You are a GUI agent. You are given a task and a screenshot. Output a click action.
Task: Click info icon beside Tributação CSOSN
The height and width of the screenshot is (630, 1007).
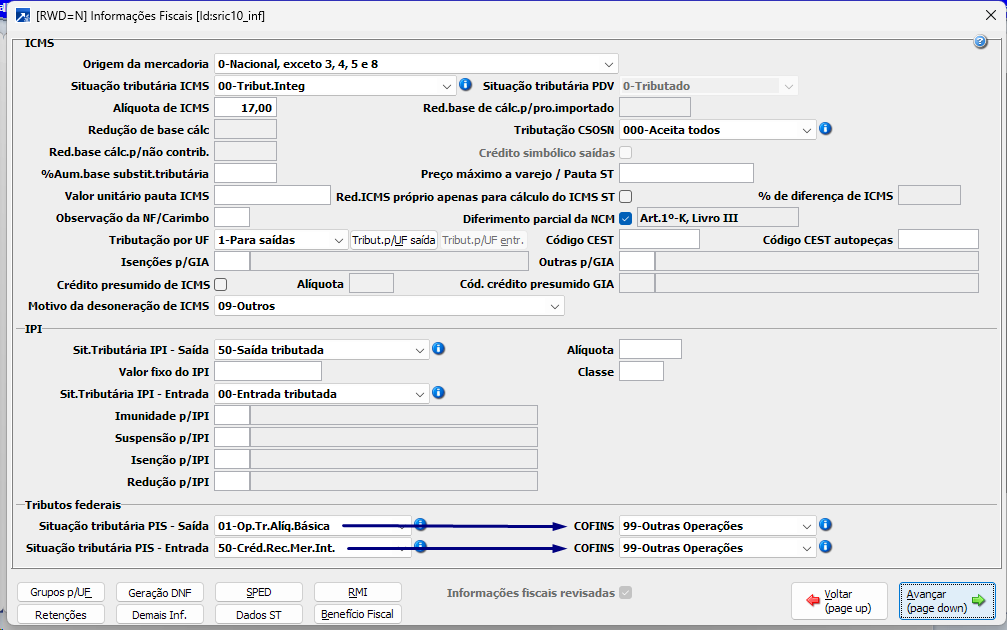point(825,129)
